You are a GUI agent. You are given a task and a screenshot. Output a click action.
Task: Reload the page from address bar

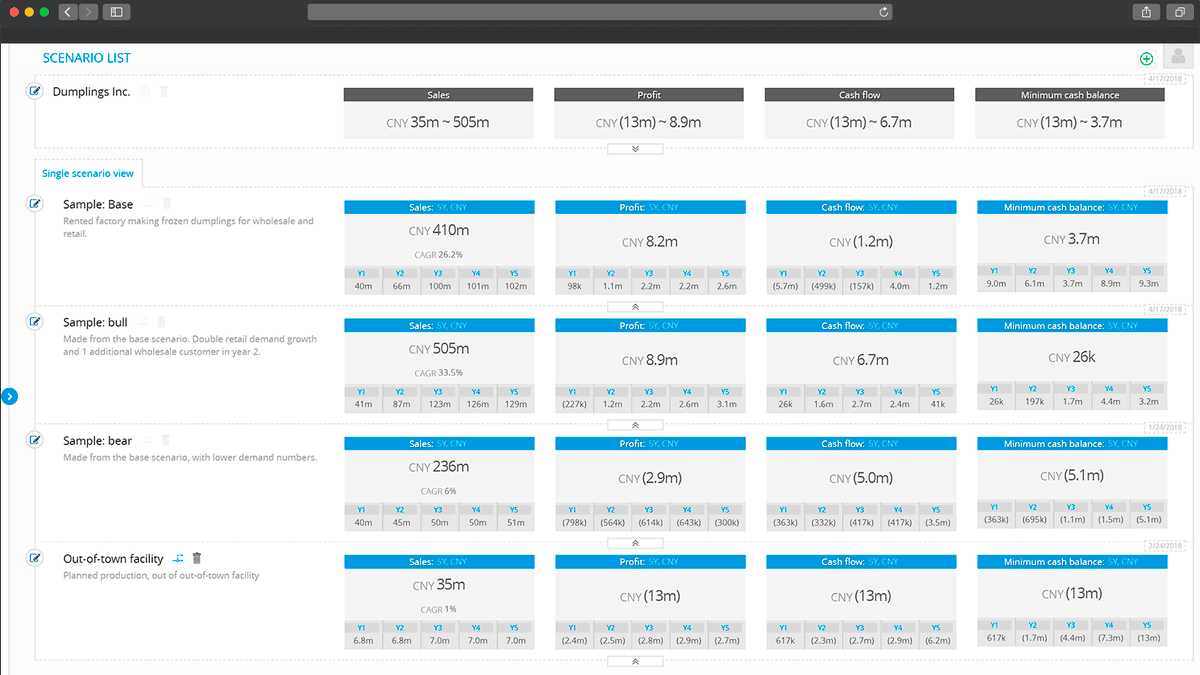coord(883,12)
